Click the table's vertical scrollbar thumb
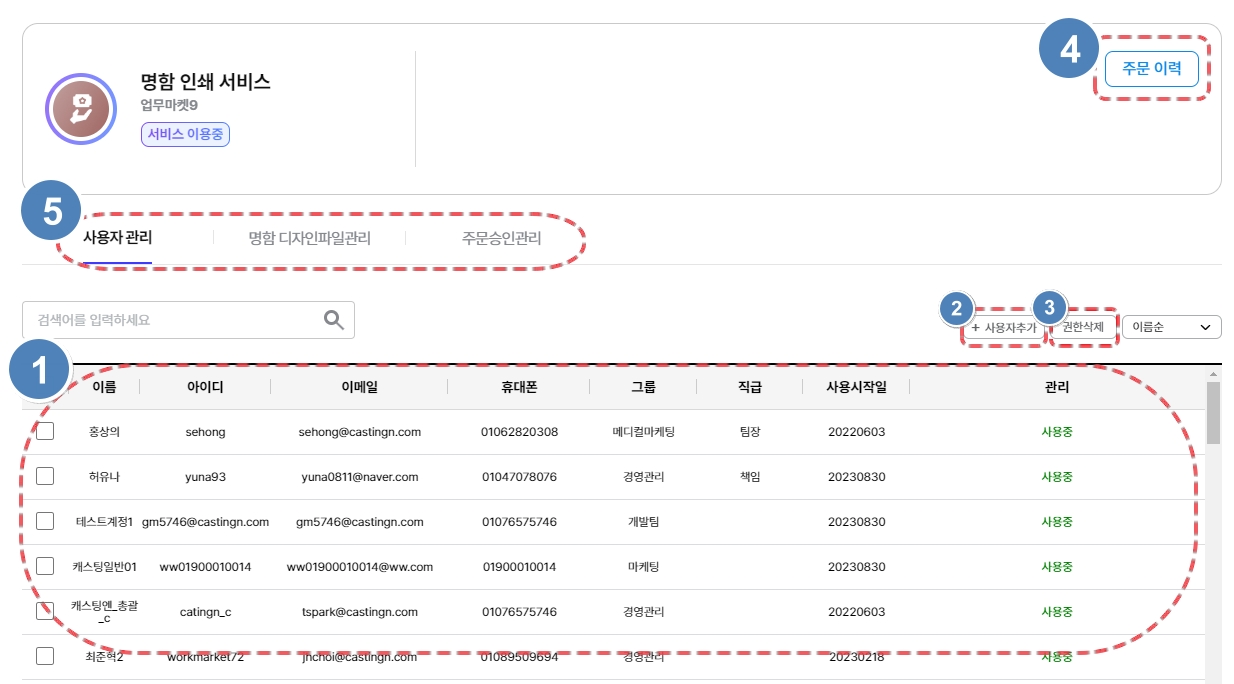Viewport: 1234px width, 684px height. tap(1213, 411)
